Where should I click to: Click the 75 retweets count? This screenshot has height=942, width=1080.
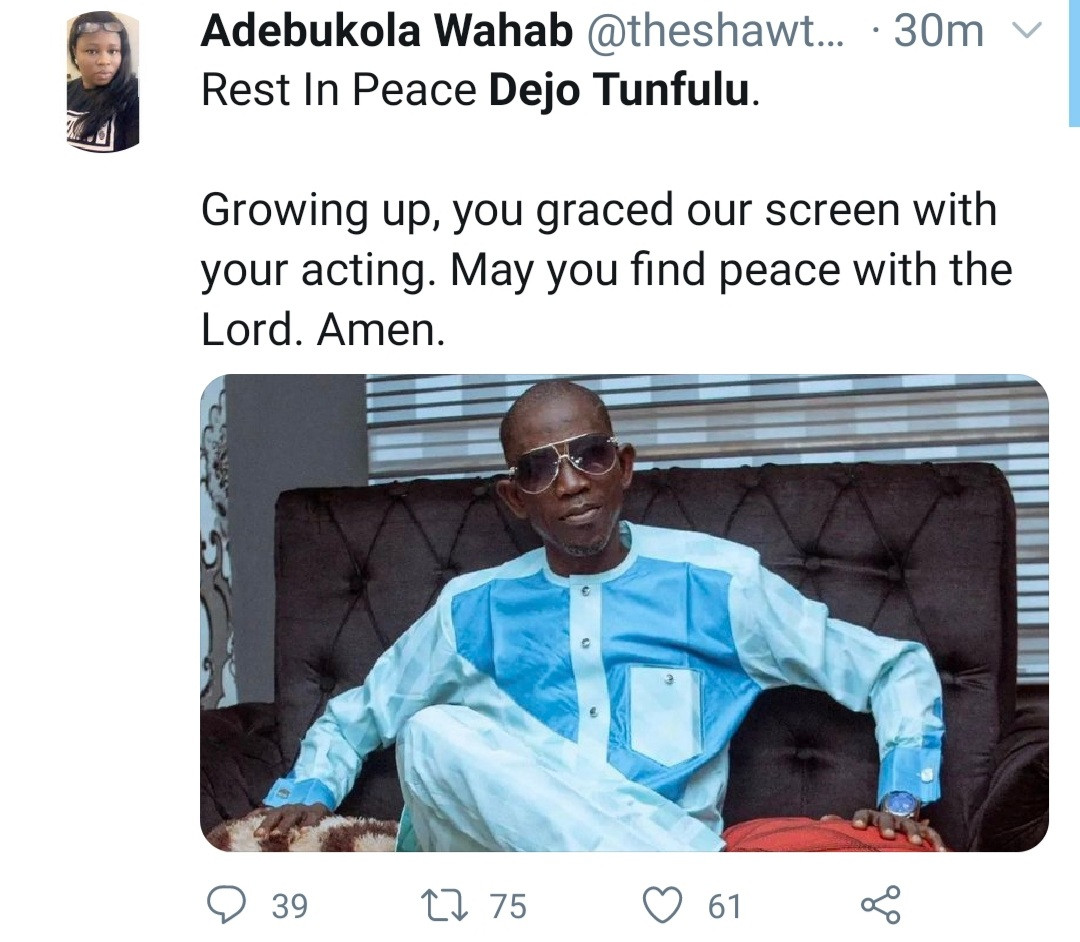507,907
